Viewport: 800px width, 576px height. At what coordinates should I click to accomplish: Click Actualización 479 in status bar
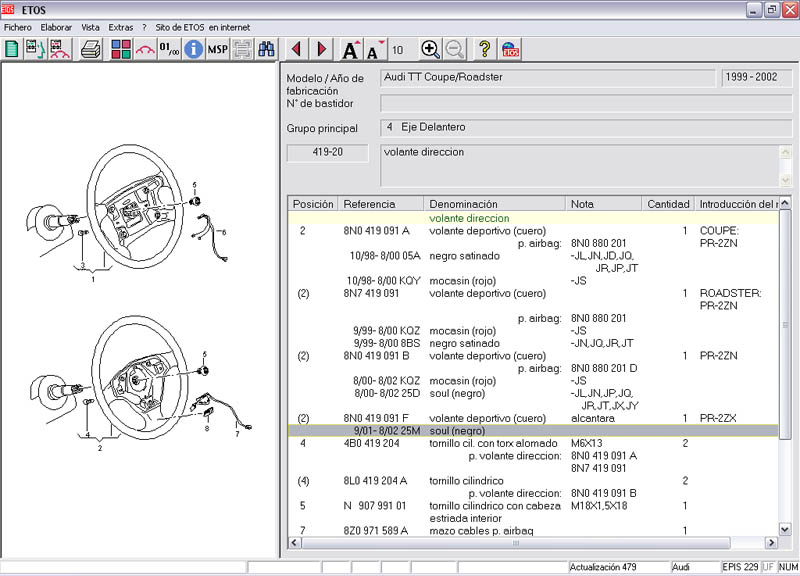click(603, 567)
